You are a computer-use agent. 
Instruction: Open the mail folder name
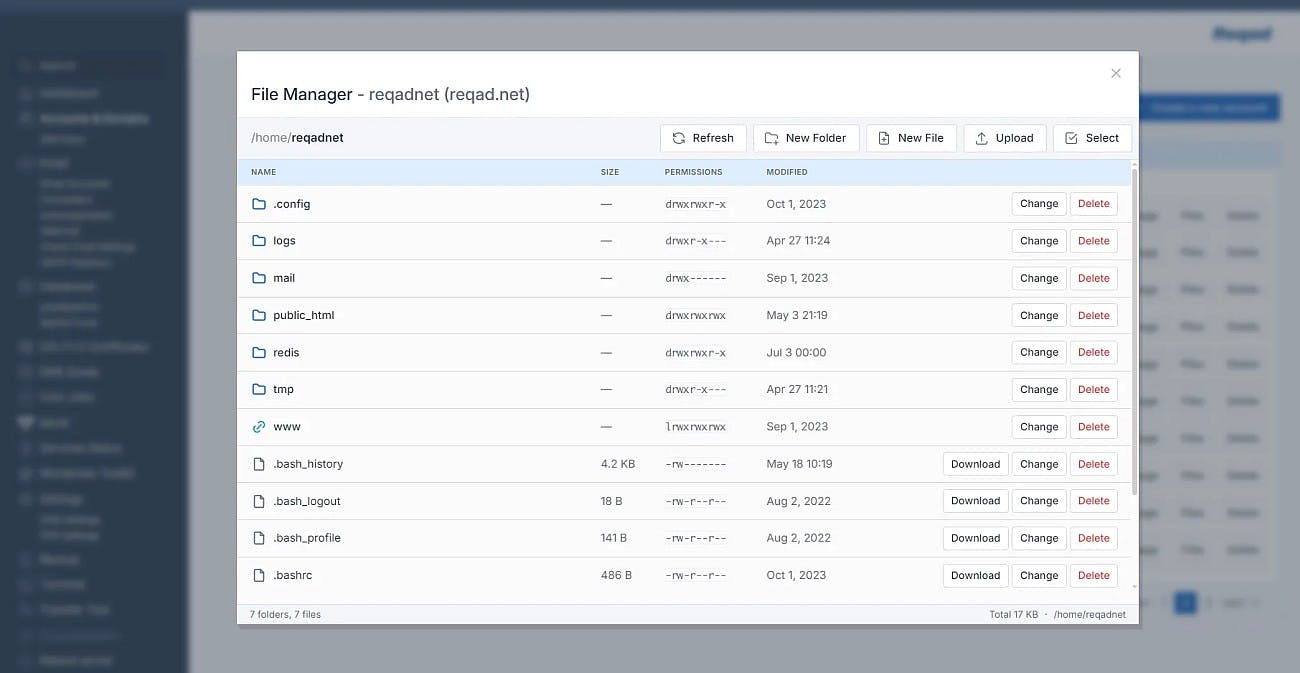point(284,278)
